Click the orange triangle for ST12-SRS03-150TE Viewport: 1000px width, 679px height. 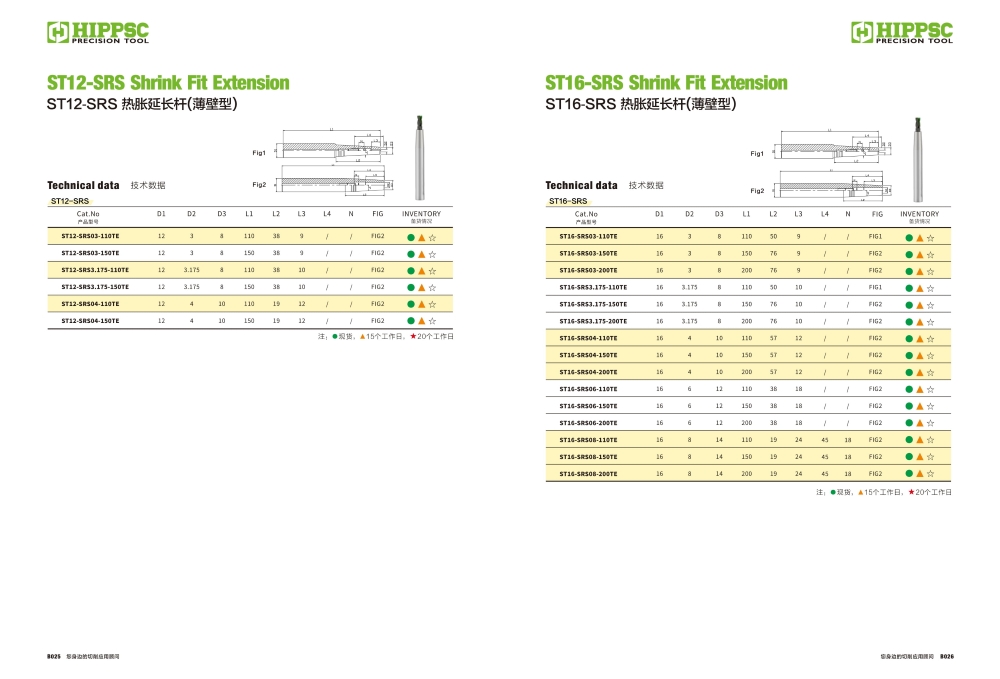(422, 254)
